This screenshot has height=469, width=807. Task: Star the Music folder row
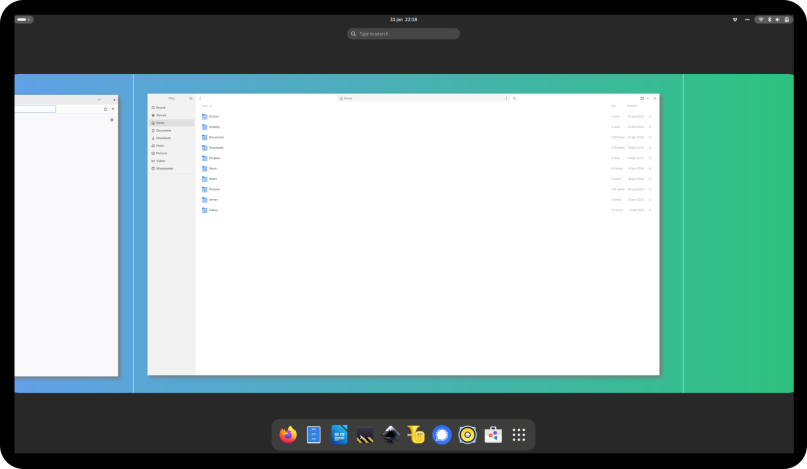point(650,168)
